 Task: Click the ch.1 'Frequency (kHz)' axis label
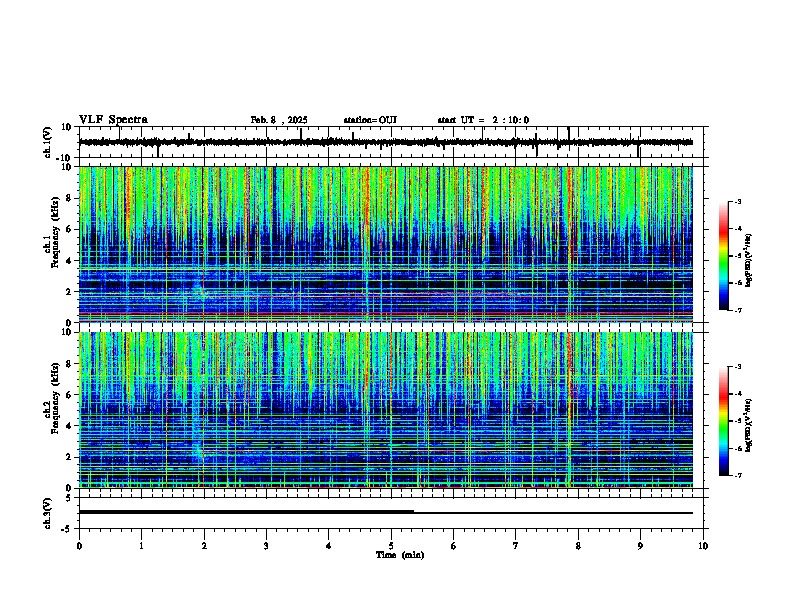coord(55,232)
